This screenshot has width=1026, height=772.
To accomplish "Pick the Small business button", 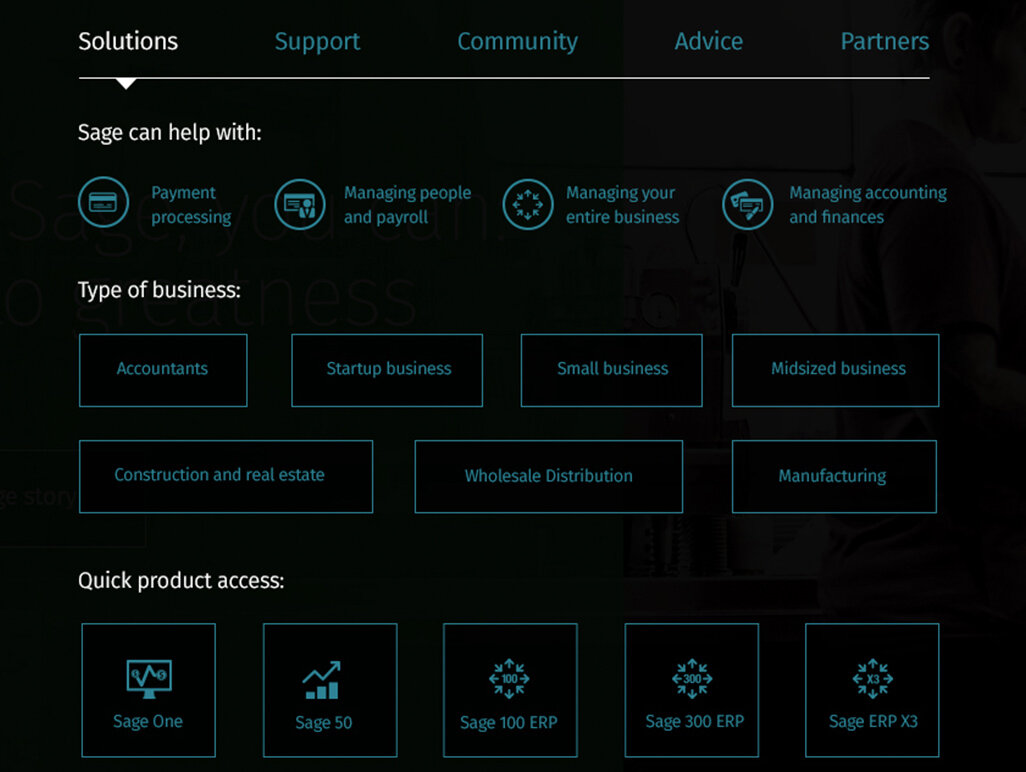I will tap(611, 370).
